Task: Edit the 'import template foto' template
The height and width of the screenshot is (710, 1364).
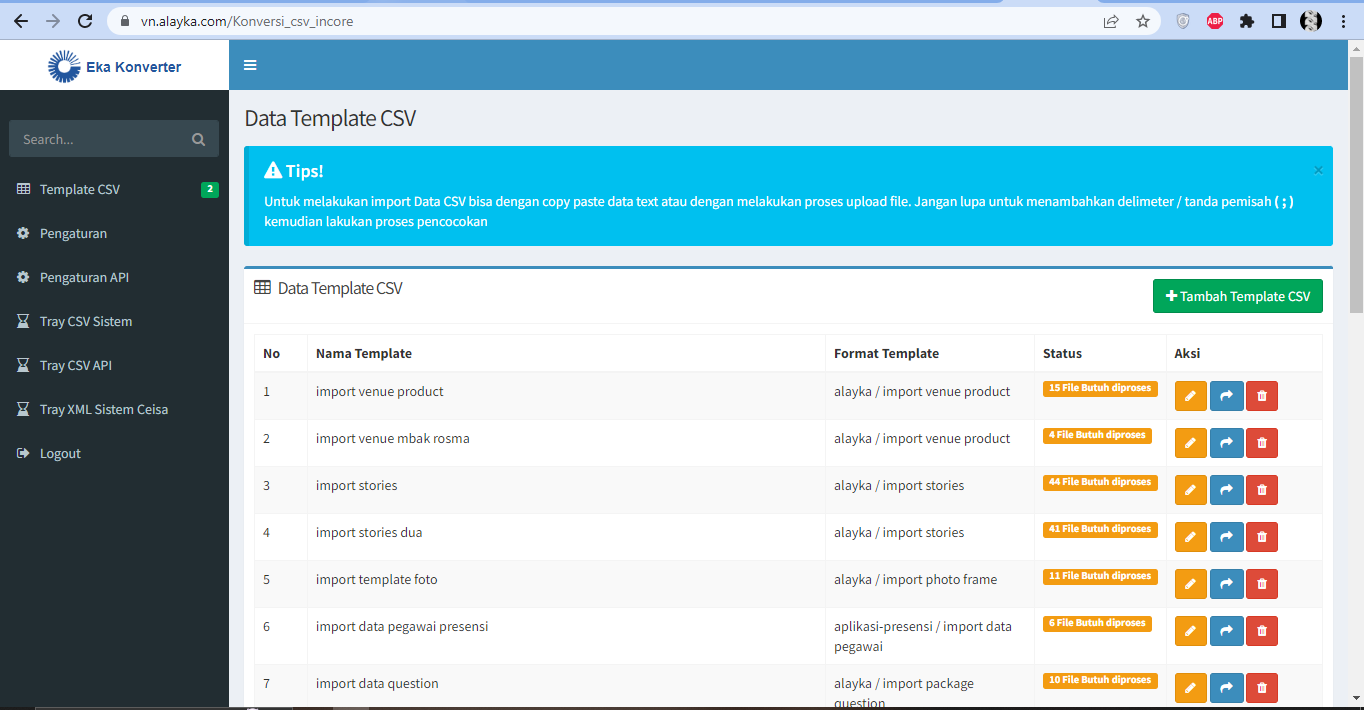Action: [x=1190, y=584]
